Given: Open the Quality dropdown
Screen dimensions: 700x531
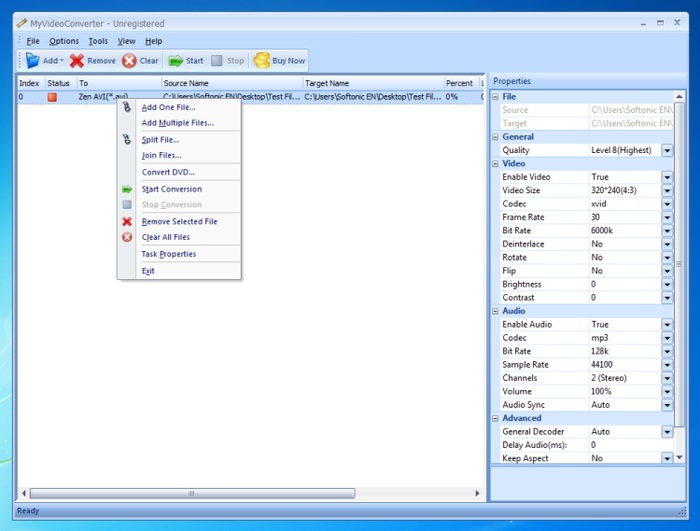Looking at the screenshot, I should click(x=667, y=151).
